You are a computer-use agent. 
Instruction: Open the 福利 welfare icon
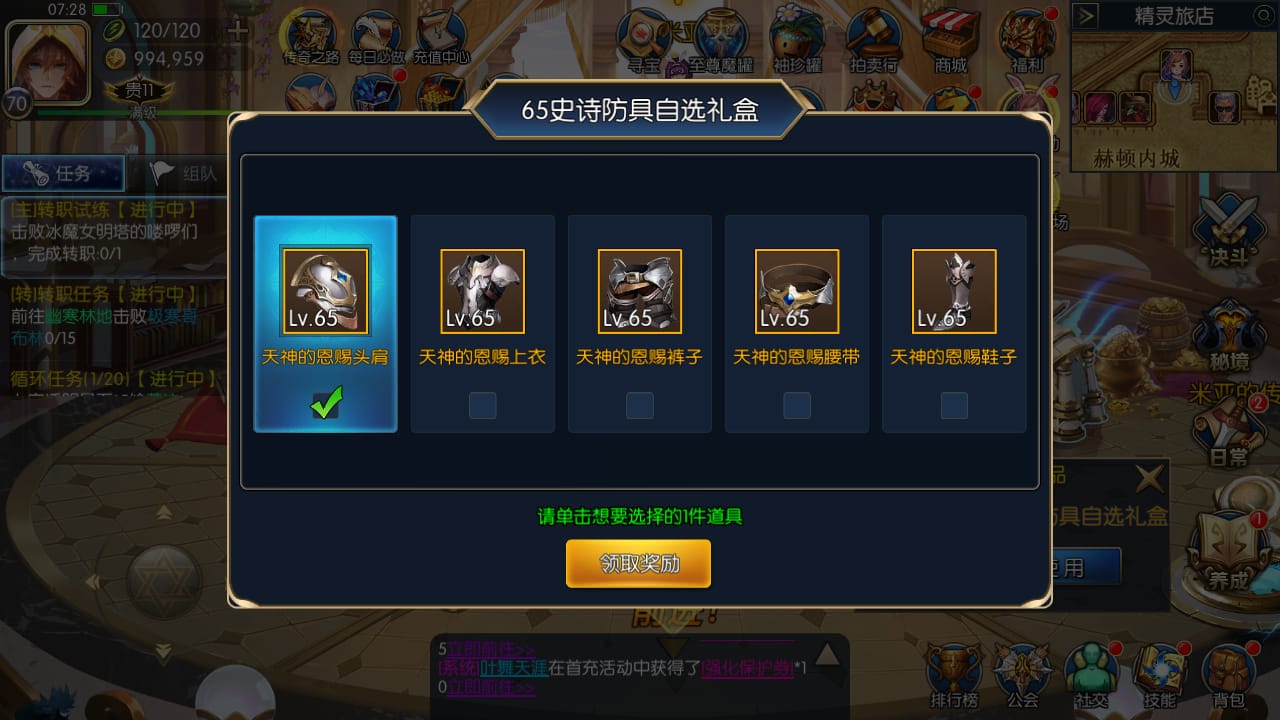click(1027, 42)
